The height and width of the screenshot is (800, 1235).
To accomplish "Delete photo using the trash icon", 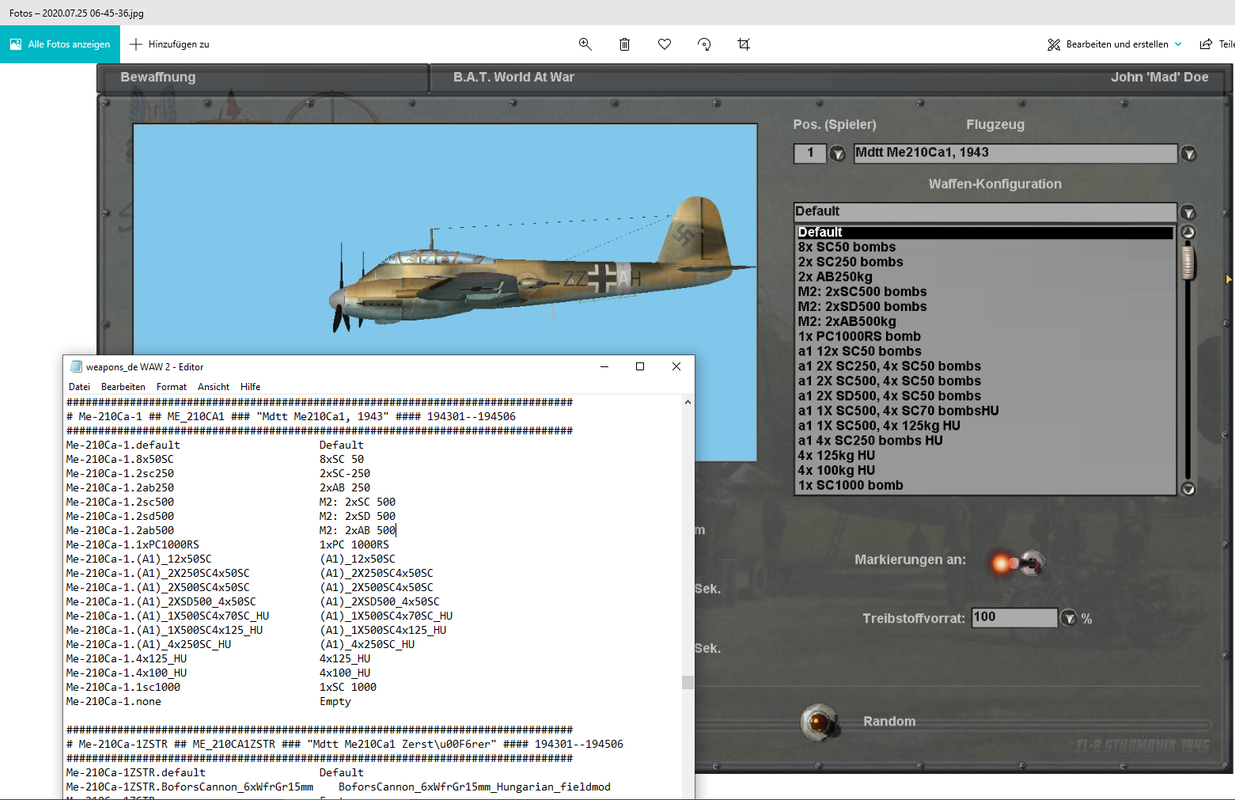I will pyautogui.click(x=625, y=44).
